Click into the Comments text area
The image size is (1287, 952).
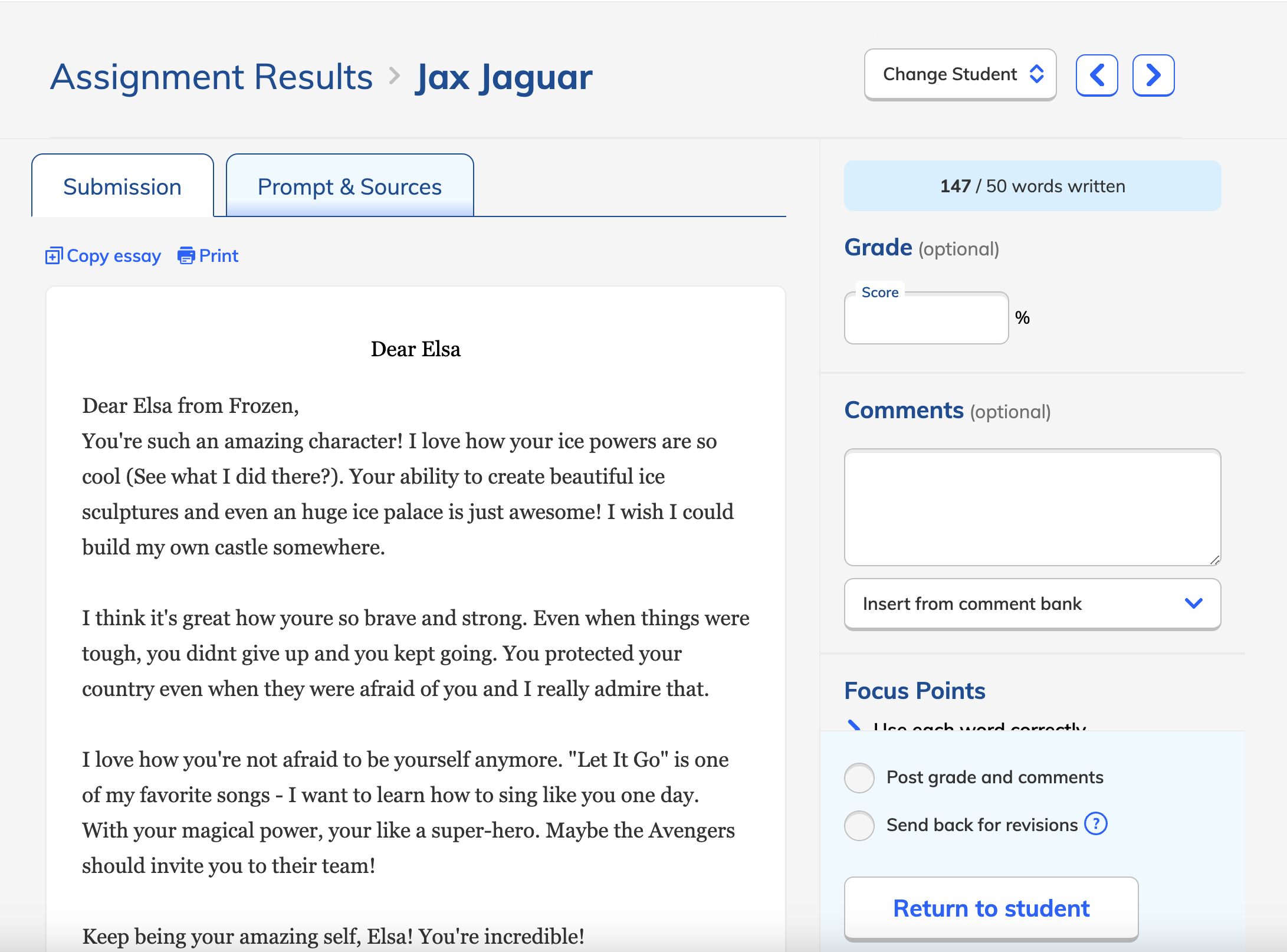1032,507
